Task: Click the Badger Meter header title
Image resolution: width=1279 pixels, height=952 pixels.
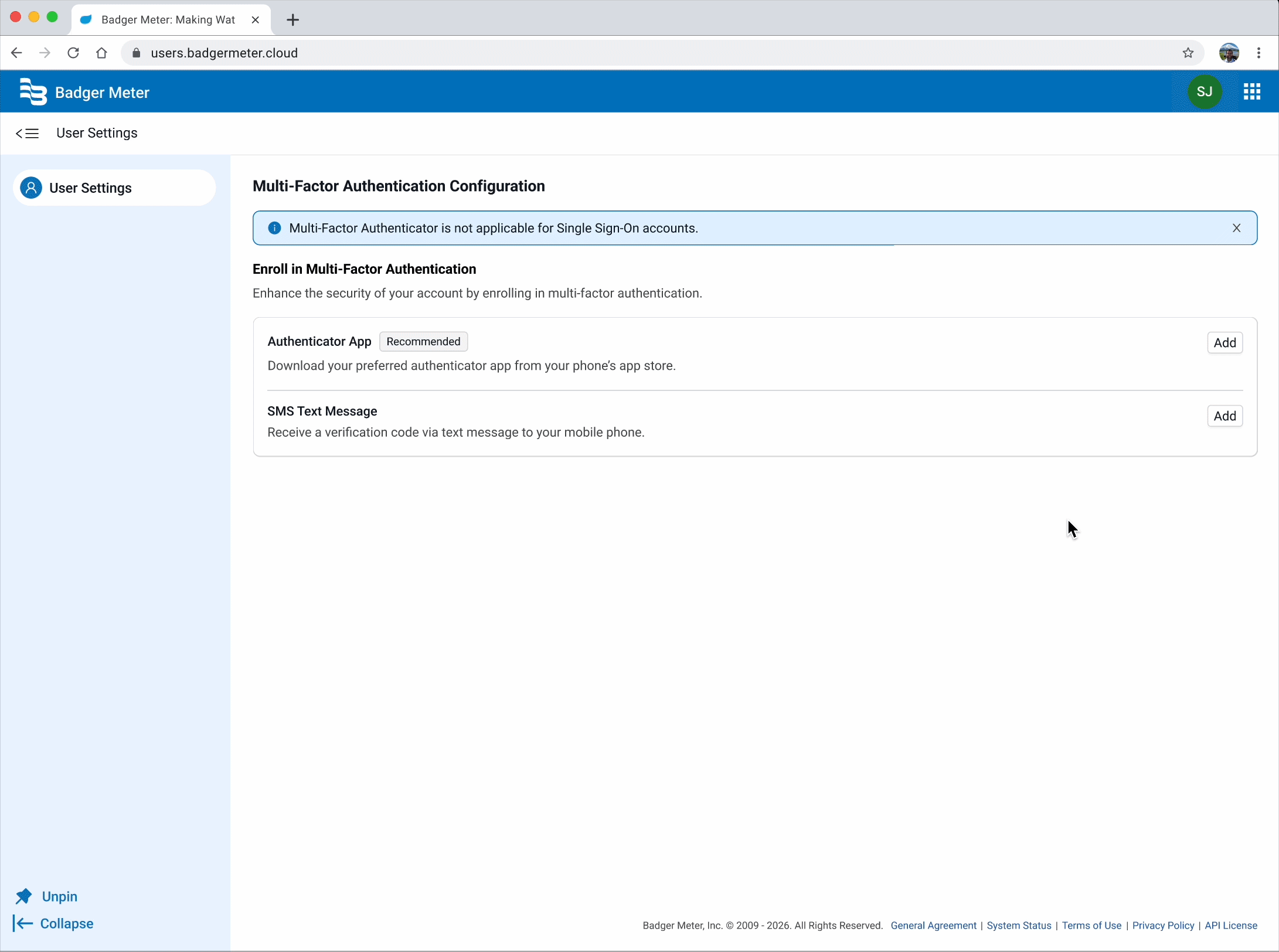Action: [x=102, y=93]
